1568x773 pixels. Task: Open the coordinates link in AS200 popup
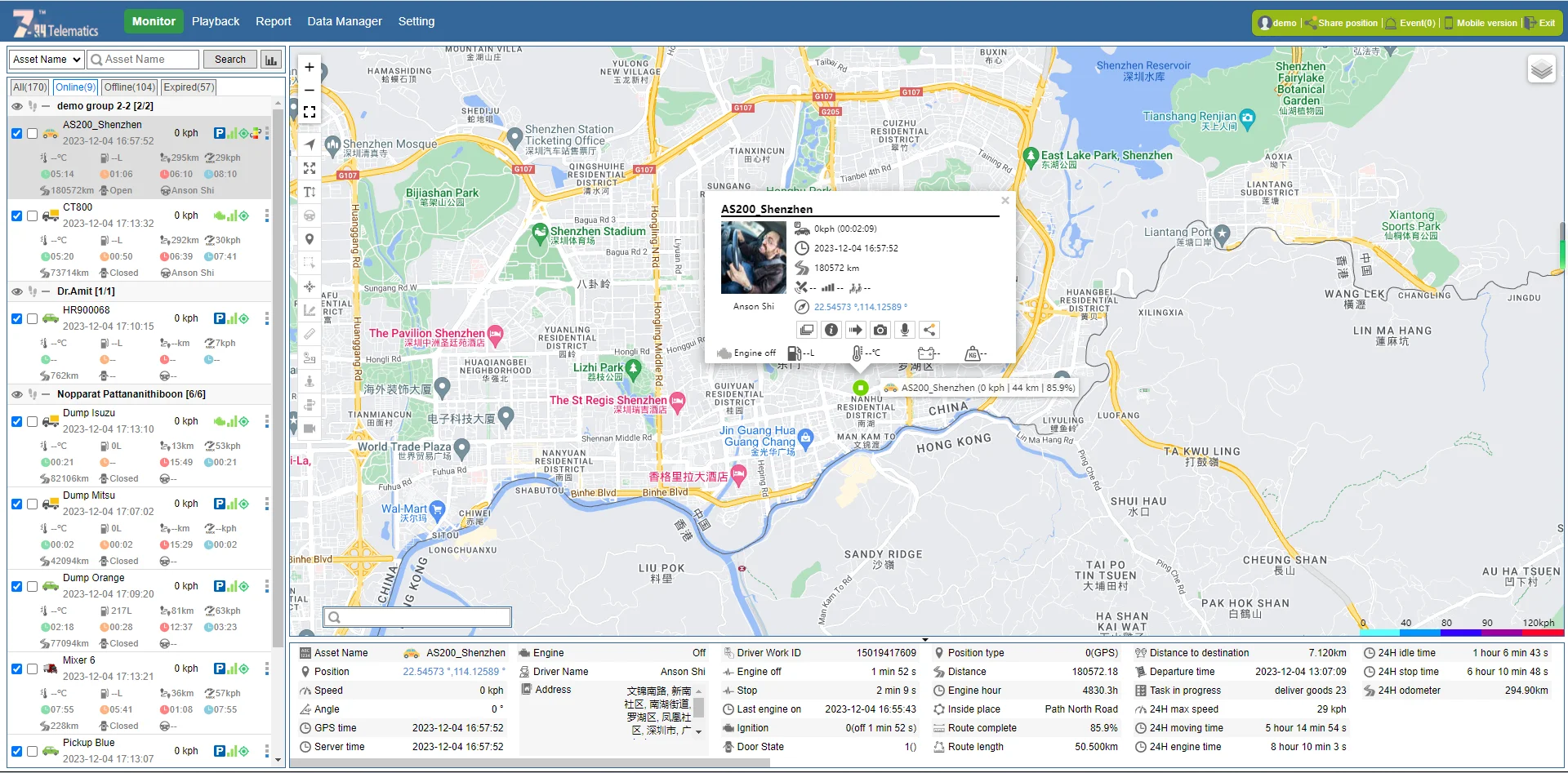(x=860, y=307)
